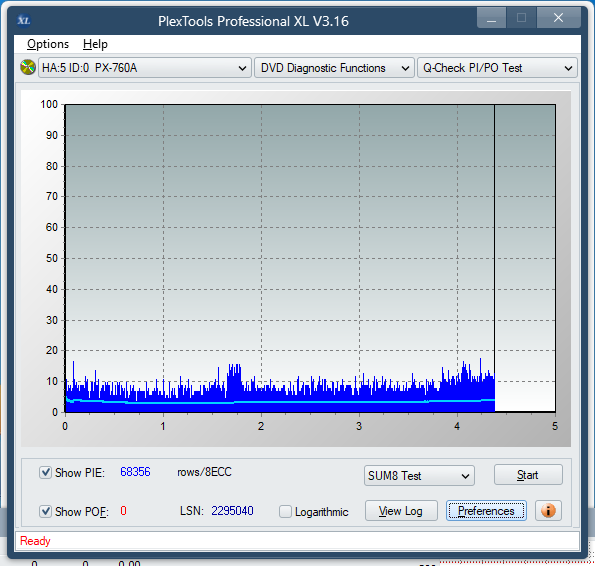This screenshot has width=595, height=566.
Task: Minimize the PlexTools window
Action: 491,18
